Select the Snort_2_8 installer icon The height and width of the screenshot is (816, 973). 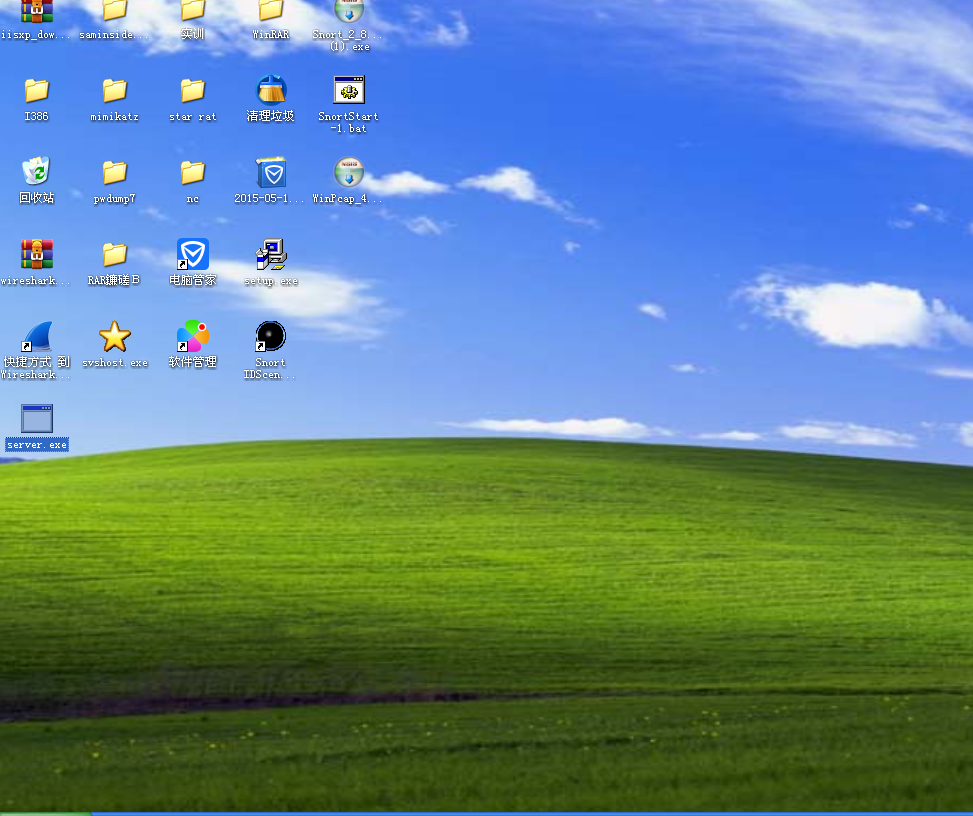(349, 11)
